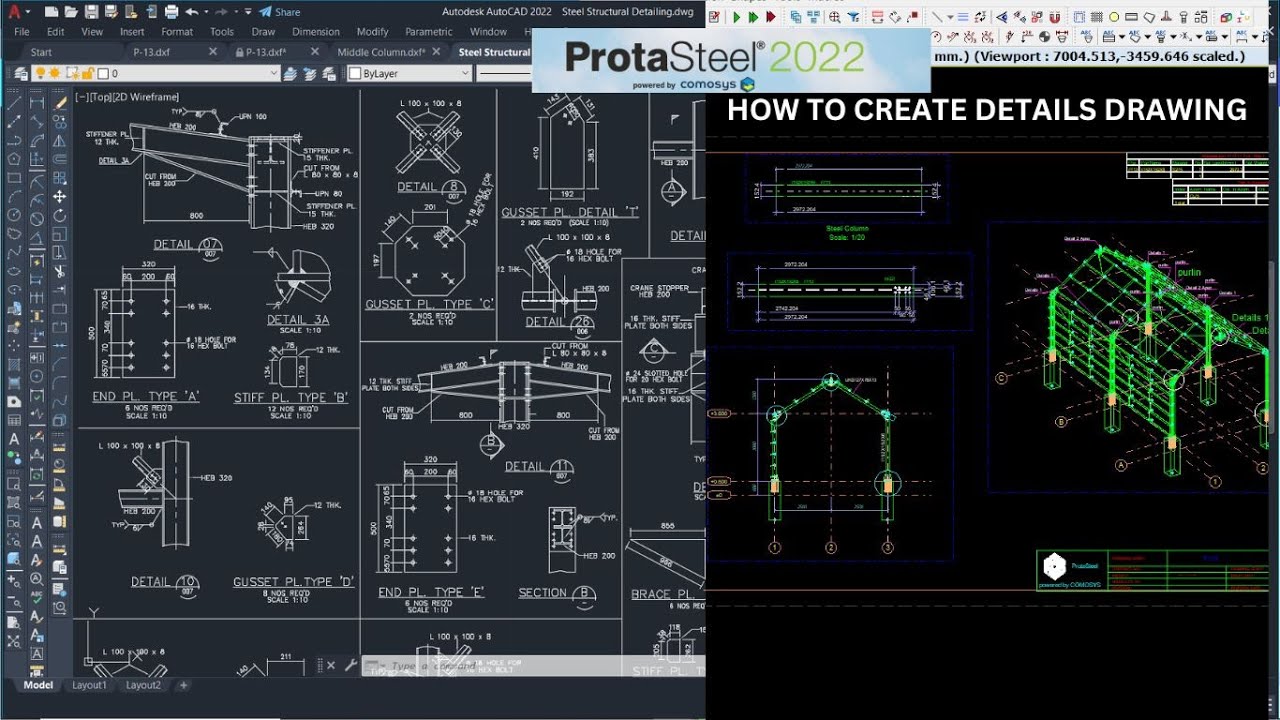Select the Move tool with four arrows

click(x=59, y=197)
